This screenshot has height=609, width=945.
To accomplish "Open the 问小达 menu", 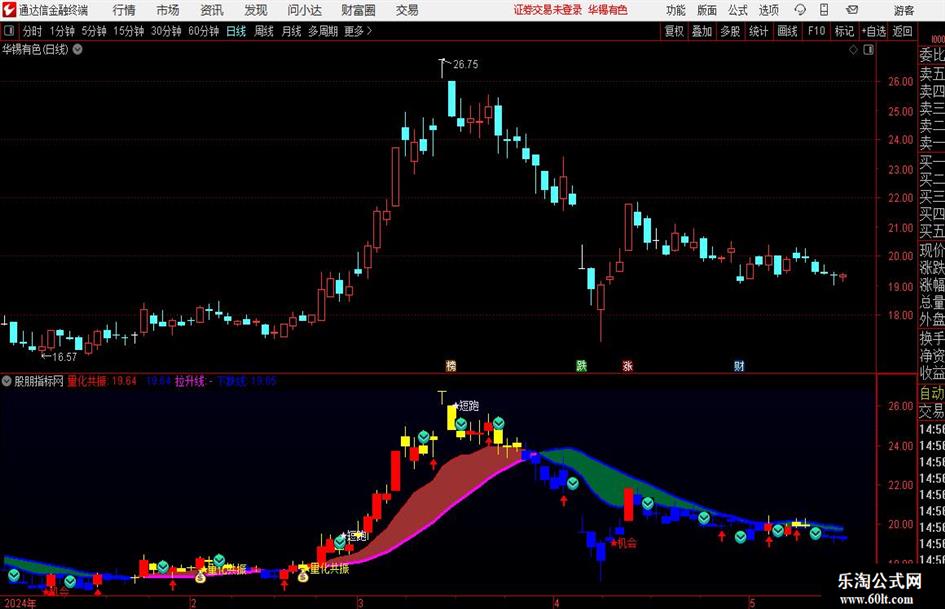I will point(304,10).
